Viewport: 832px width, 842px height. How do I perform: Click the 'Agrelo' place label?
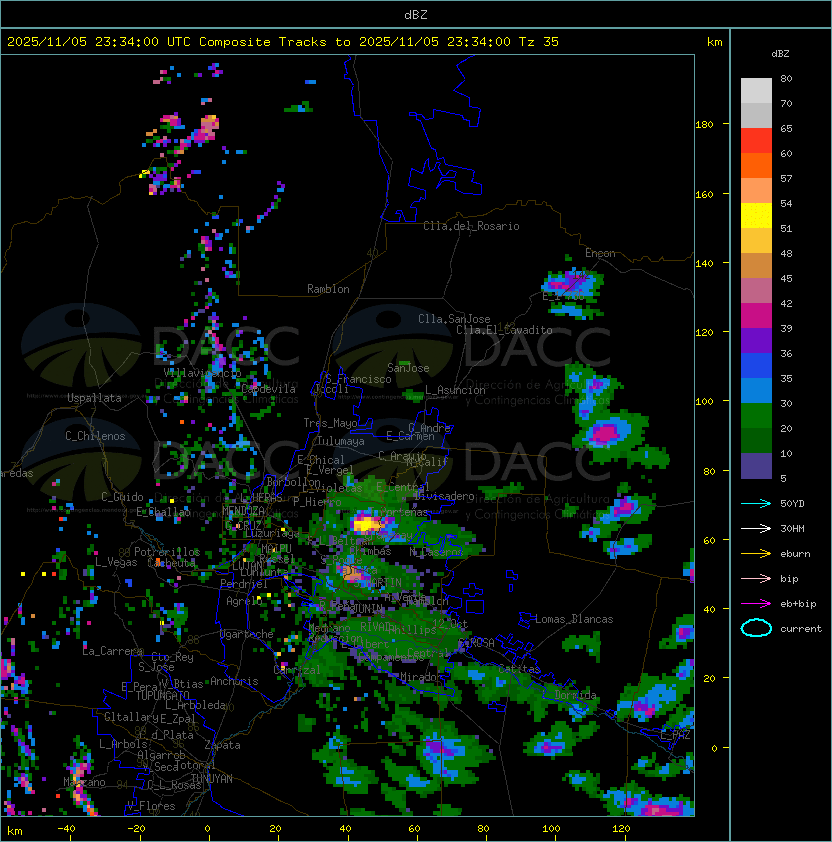(x=244, y=601)
